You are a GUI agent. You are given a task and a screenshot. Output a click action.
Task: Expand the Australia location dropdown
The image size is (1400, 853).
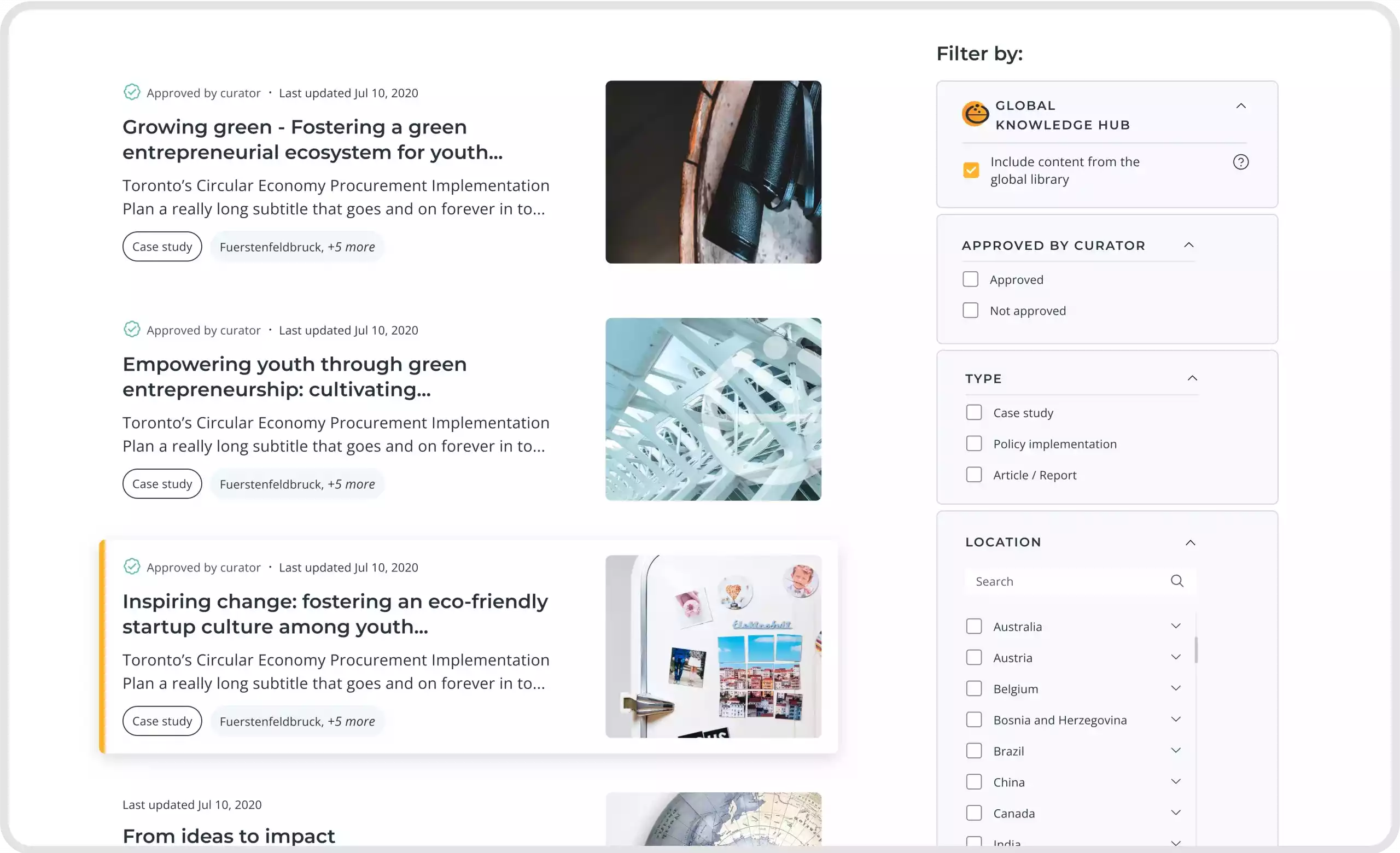(x=1175, y=626)
